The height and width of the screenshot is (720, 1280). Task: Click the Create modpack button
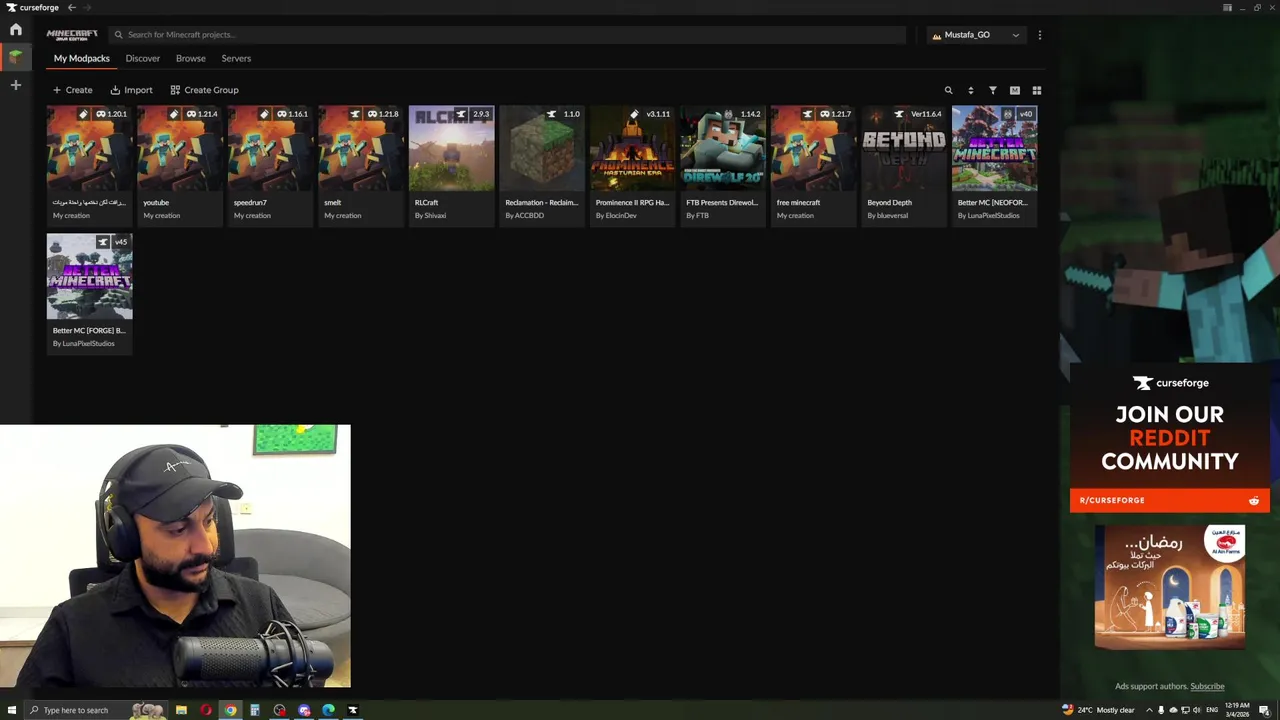72,90
